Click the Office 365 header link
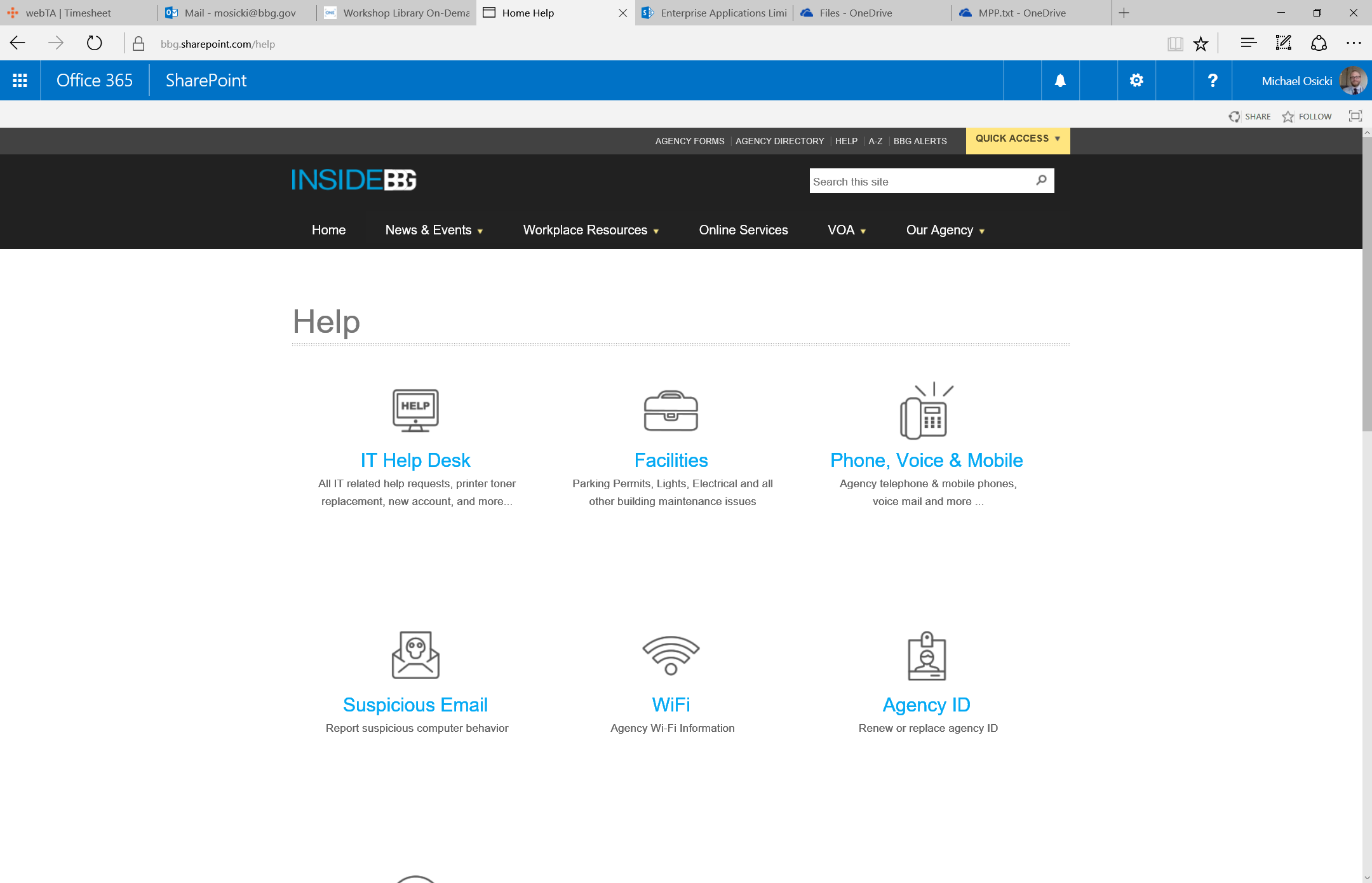This screenshot has height=883, width=1372. 95,81
